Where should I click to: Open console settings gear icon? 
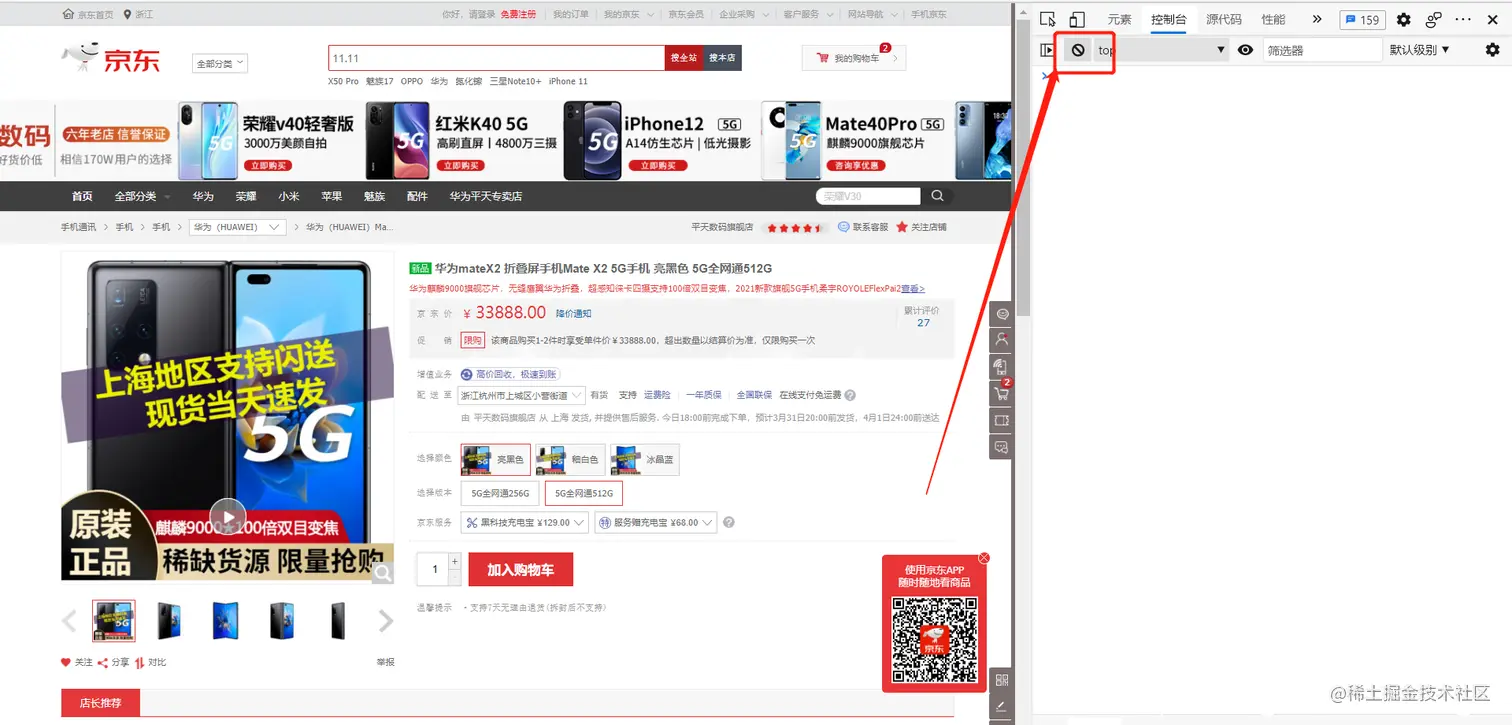[x=1493, y=50]
